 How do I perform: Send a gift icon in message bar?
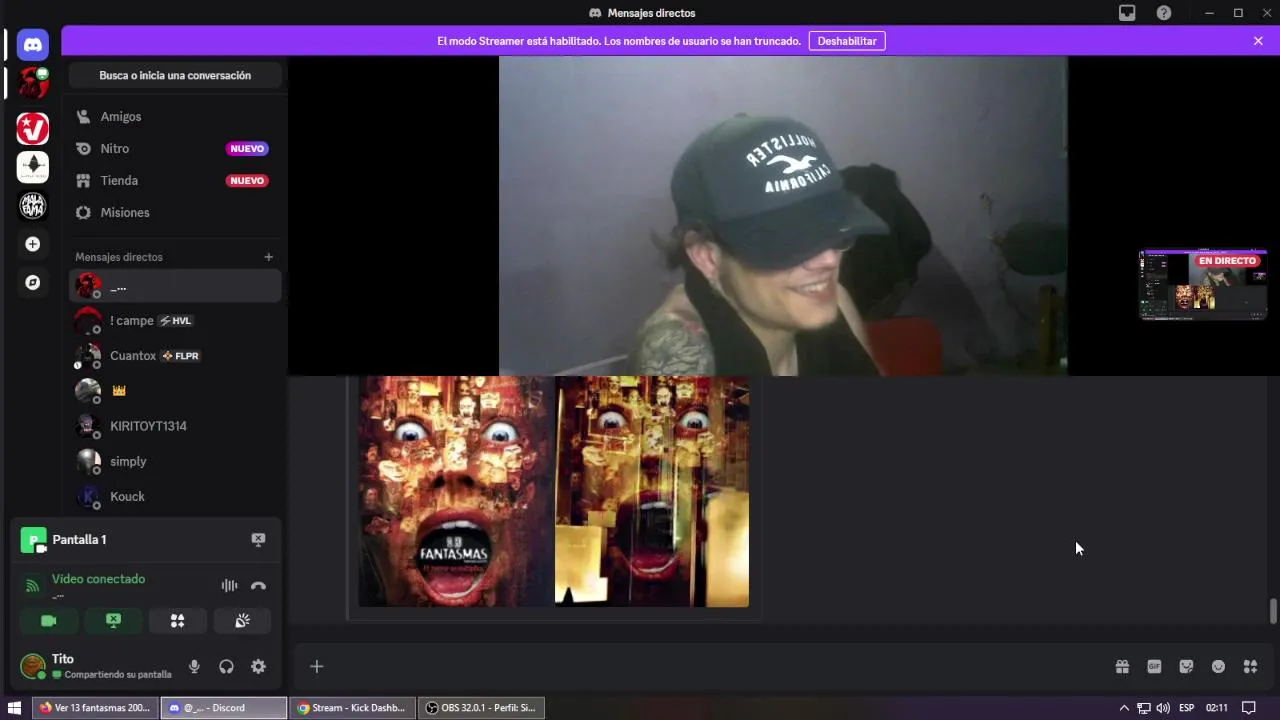1122,667
